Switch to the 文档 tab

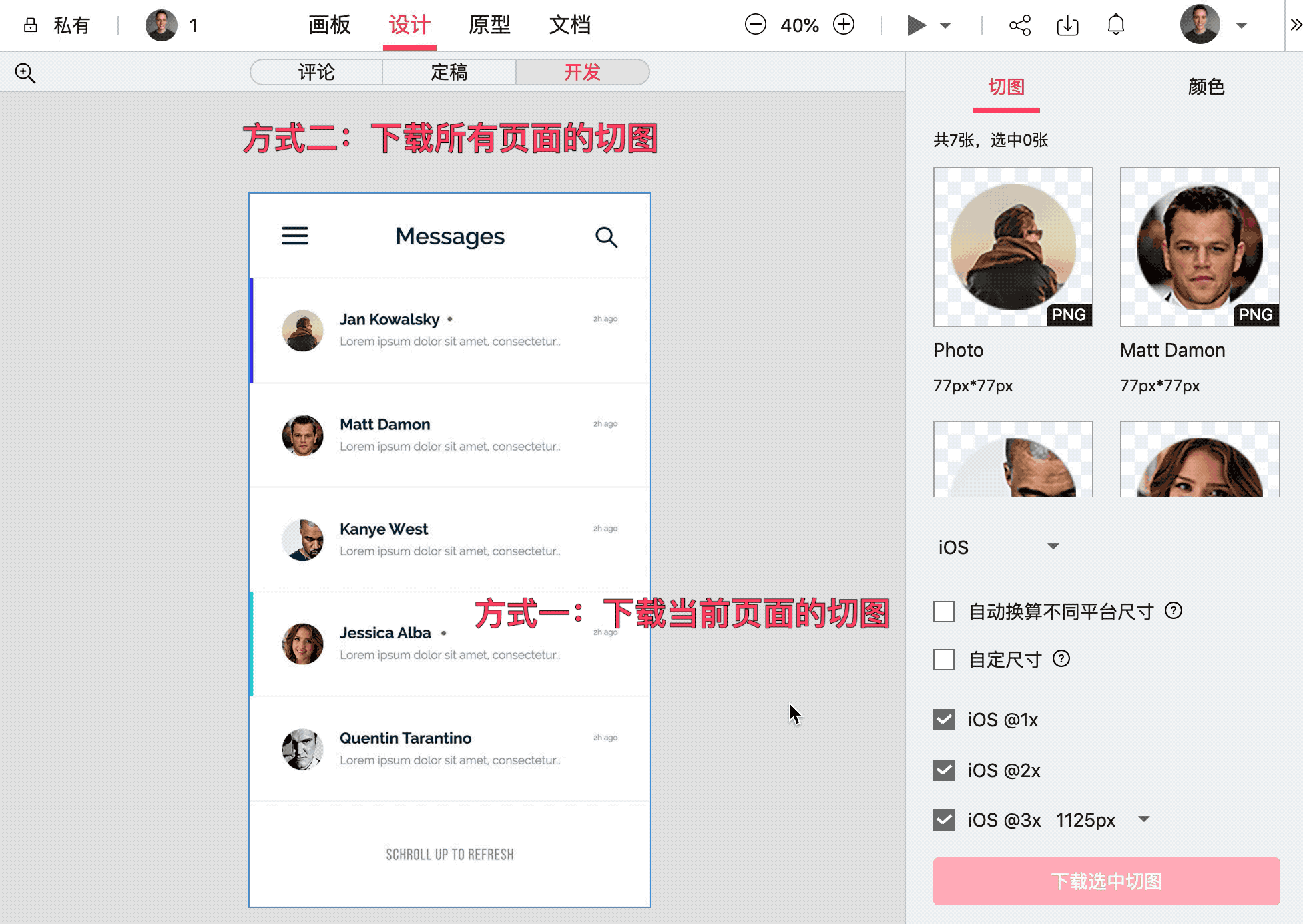[570, 25]
